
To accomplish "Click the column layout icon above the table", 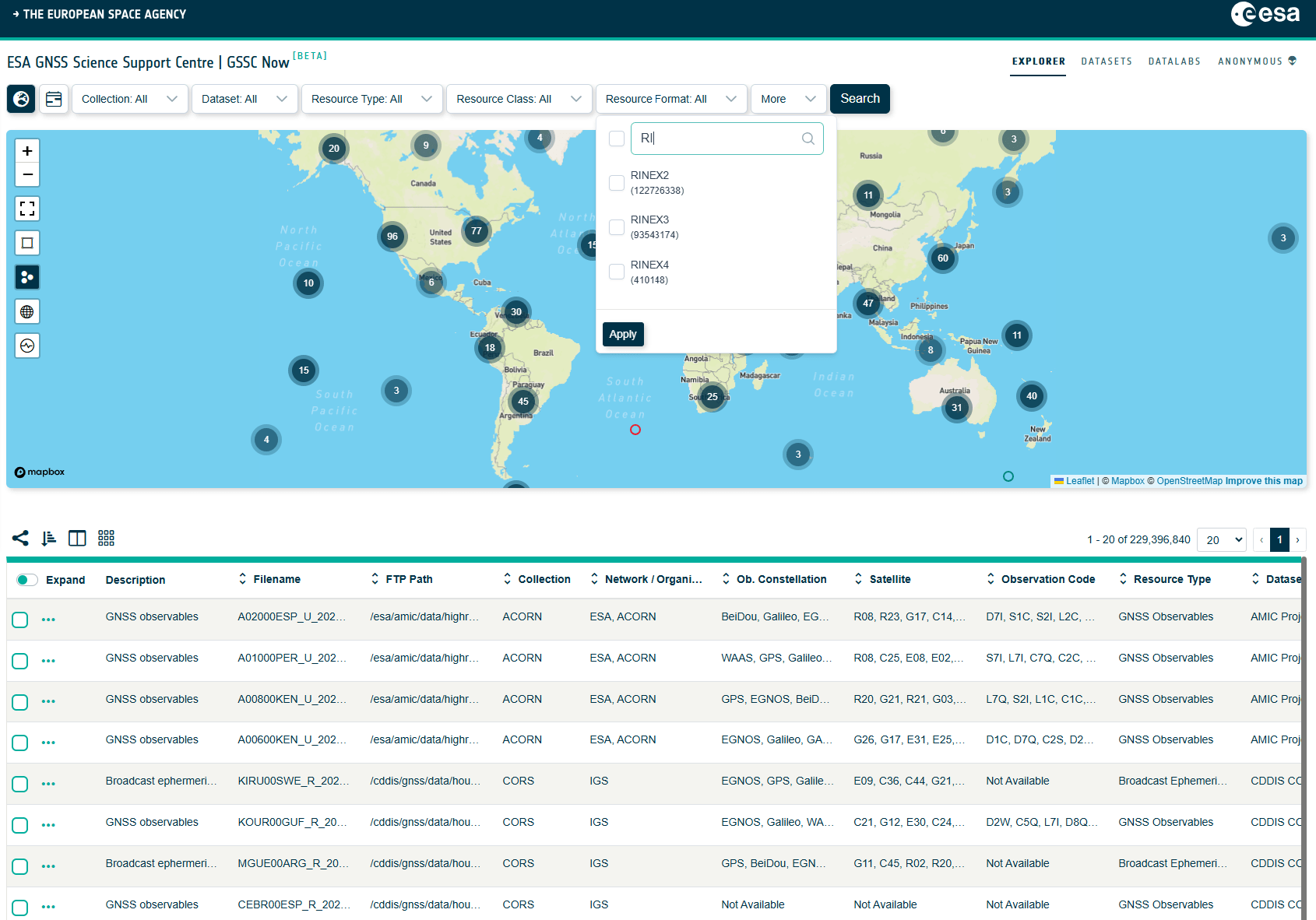I will [76, 538].
